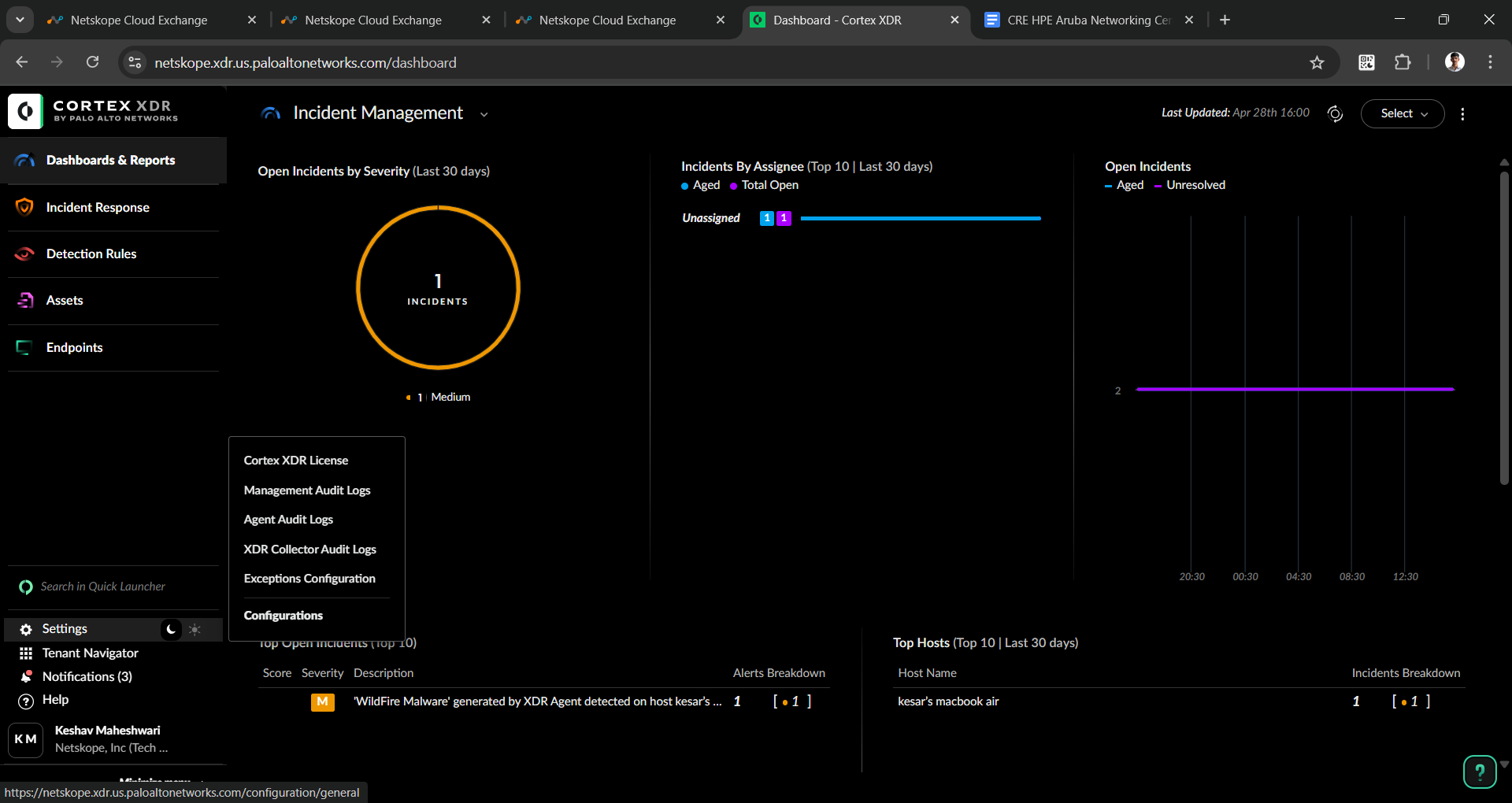Open Agent Audit Logs

288,520
